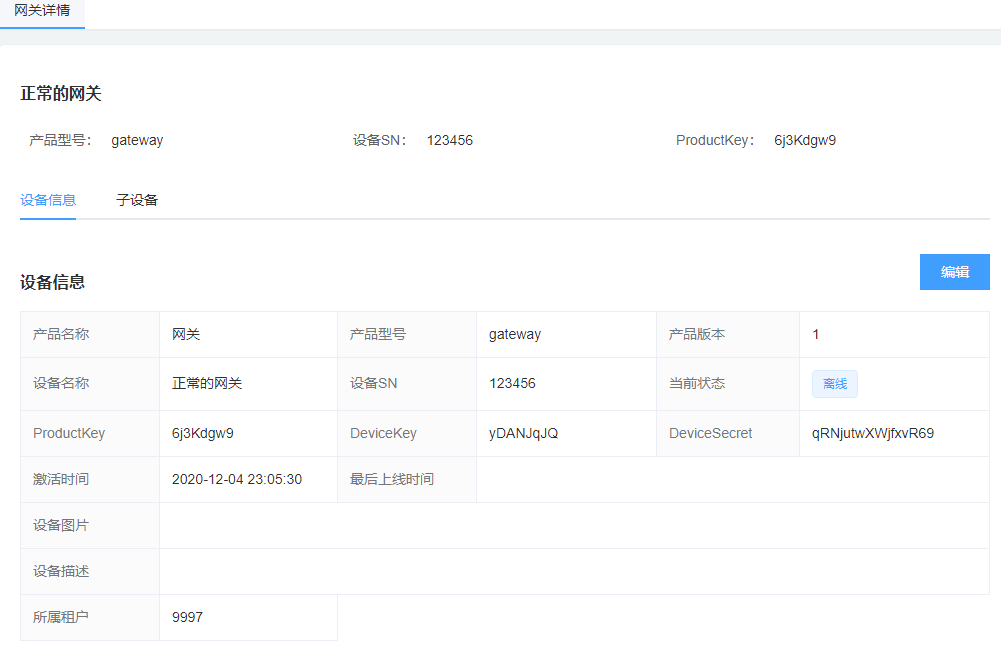Image resolution: width=1001 pixels, height=649 pixels.
Task: Click the 产品型号 value gateway in the header
Action: [137, 140]
